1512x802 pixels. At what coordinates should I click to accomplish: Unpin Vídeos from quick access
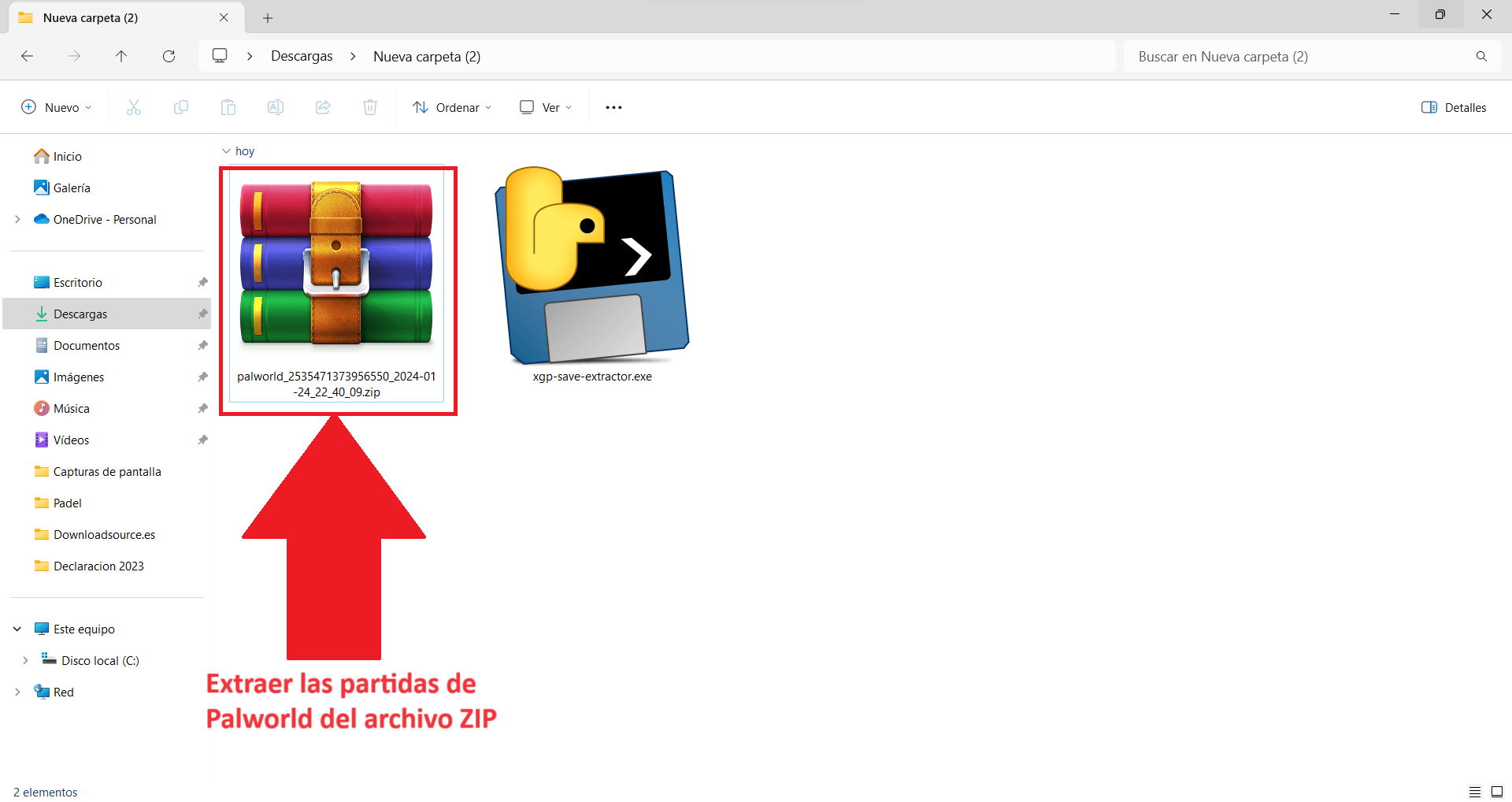pyautogui.click(x=202, y=440)
